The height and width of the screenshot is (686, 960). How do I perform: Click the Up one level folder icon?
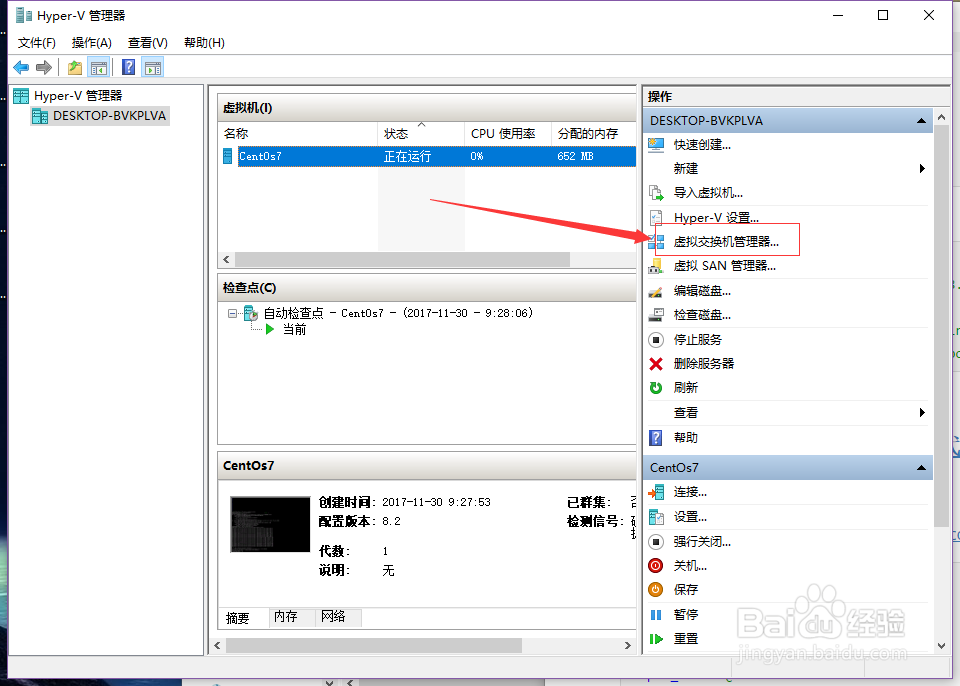(x=75, y=67)
